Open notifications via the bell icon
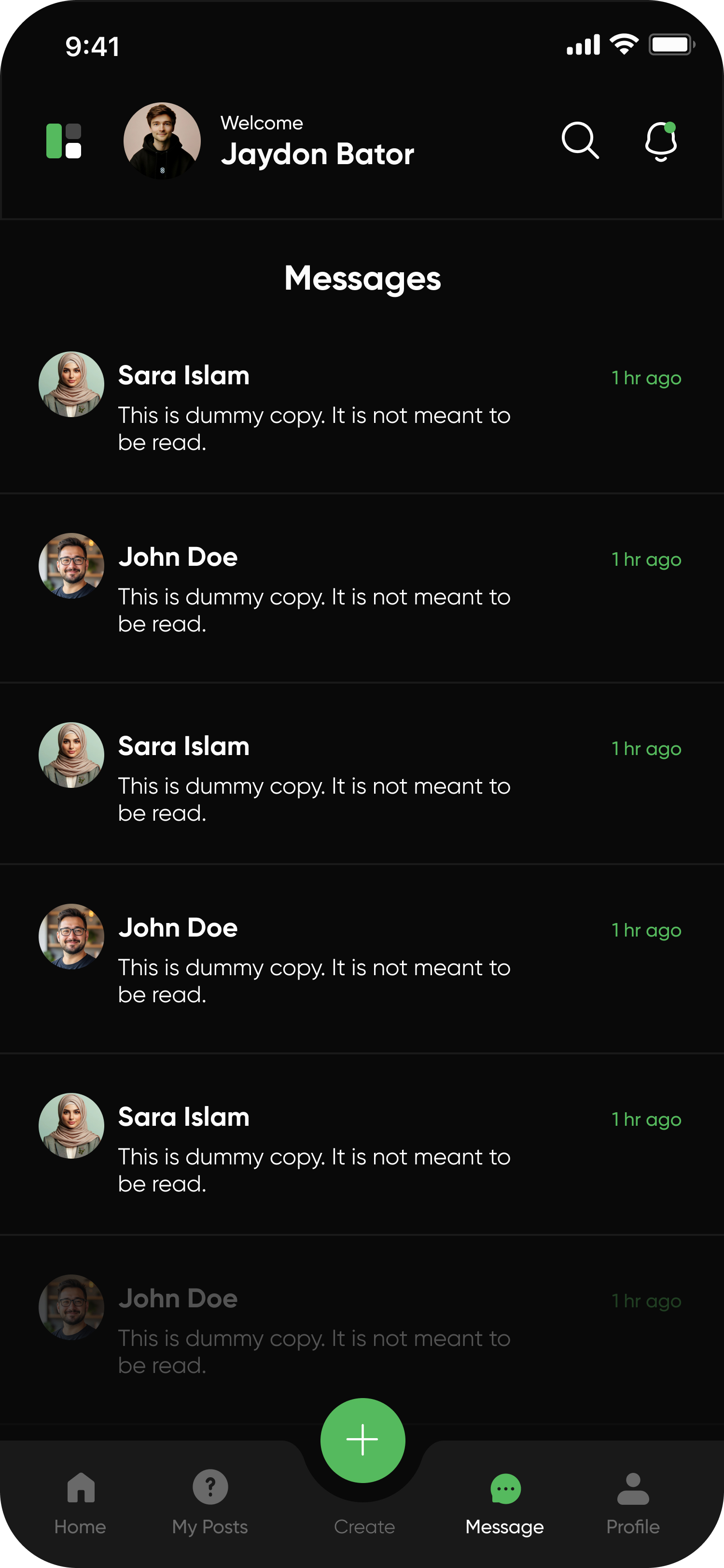Image resolution: width=724 pixels, height=1568 pixels. click(x=661, y=141)
